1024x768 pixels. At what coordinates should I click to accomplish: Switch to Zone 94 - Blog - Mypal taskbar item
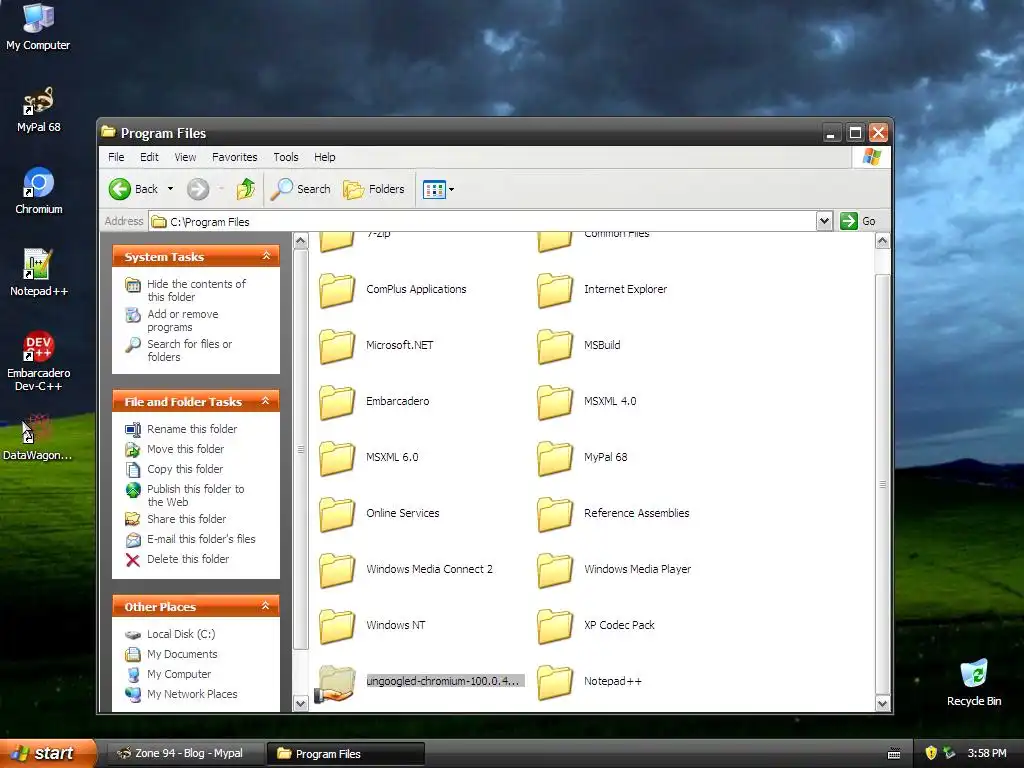coord(185,754)
